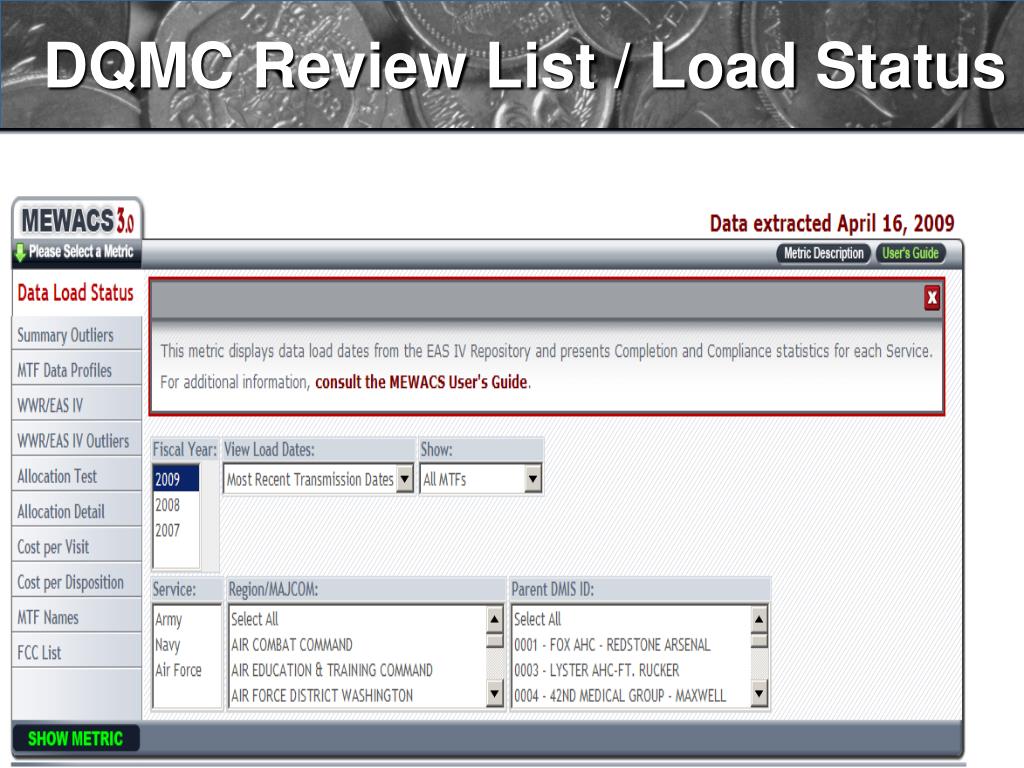Select Army in Service list
This screenshot has height=768, width=1024.
click(x=187, y=619)
